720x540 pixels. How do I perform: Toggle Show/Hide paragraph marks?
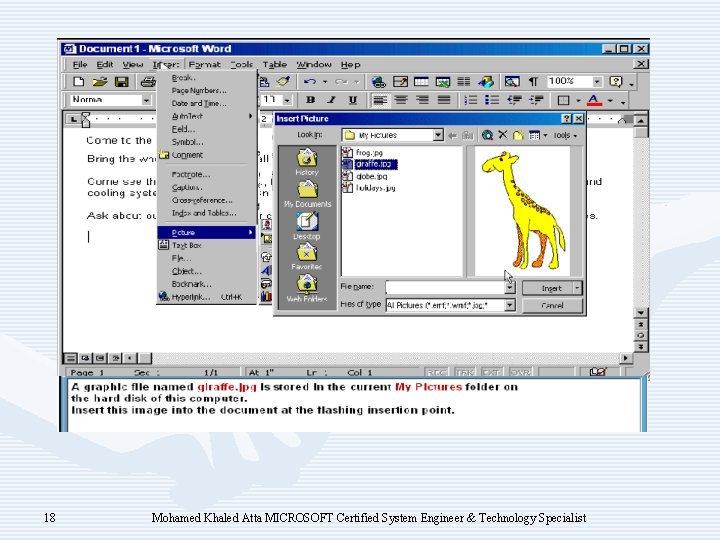coord(533,82)
